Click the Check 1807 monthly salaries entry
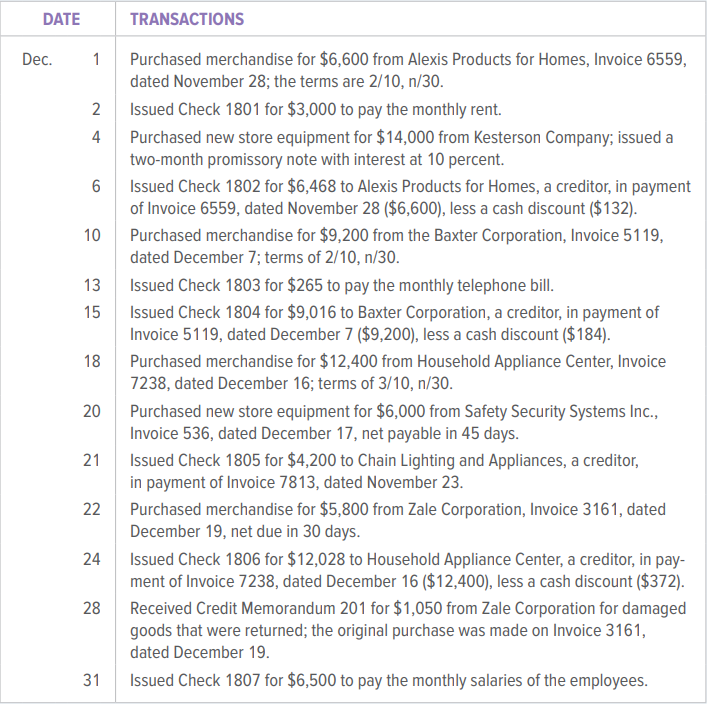Image resolution: width=707 pixels, height=704 pixels. pyautogui.click(x=389, y=680)
